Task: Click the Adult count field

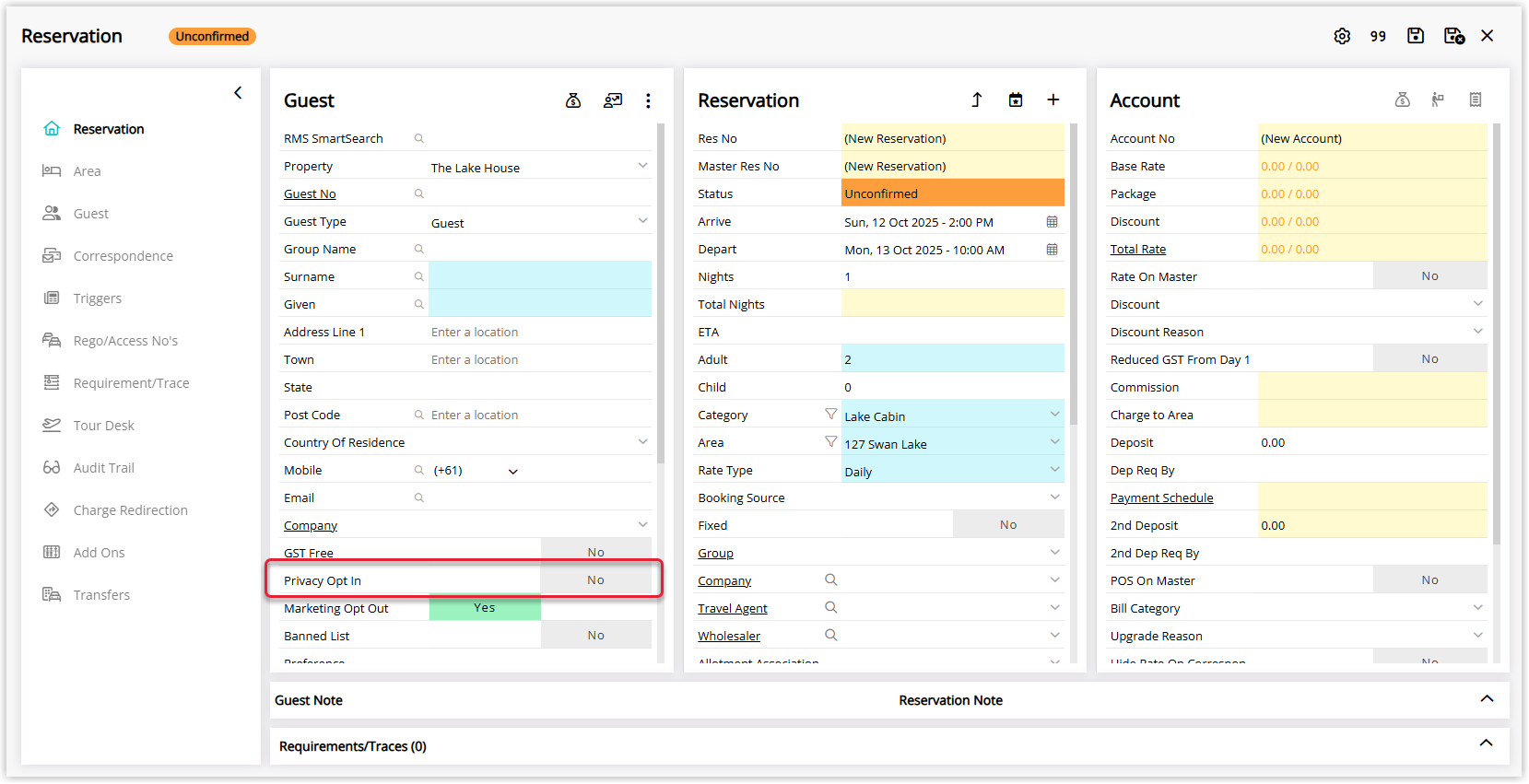Action: [953, 358]
